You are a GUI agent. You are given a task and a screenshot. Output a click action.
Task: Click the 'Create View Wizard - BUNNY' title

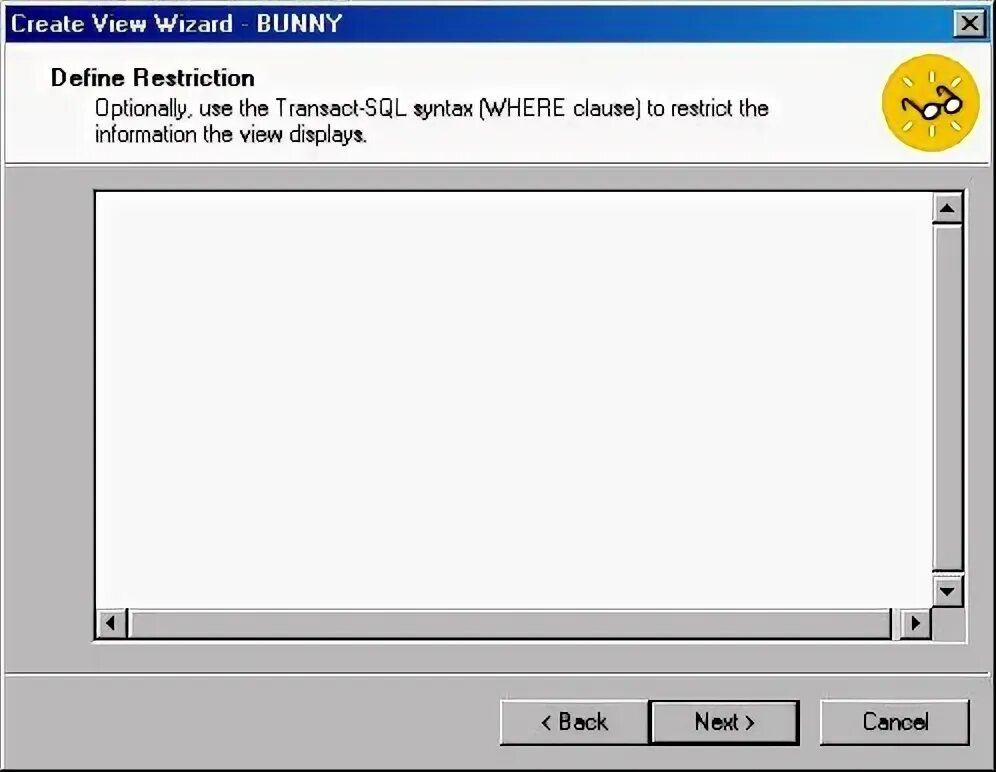177,24
